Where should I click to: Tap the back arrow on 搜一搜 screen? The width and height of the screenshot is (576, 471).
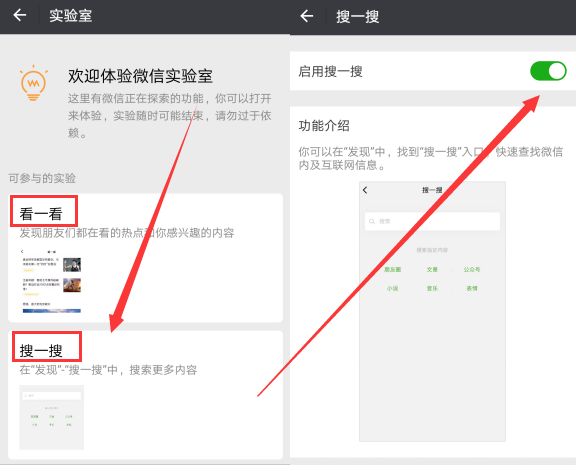click(x=307, y=16)
